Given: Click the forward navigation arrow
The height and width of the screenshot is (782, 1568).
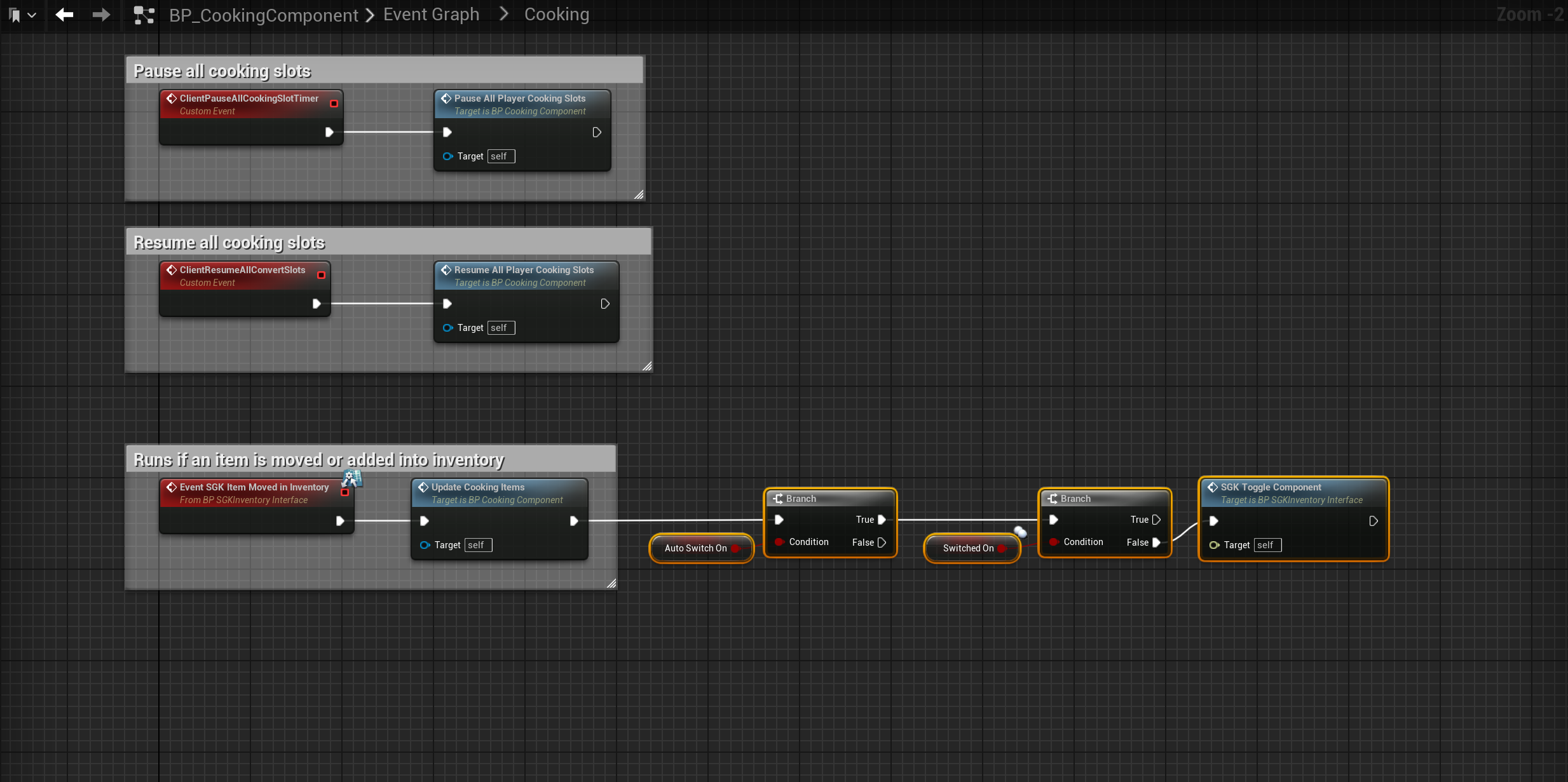Looking at the screenshot, I should [x=101, y=15].
